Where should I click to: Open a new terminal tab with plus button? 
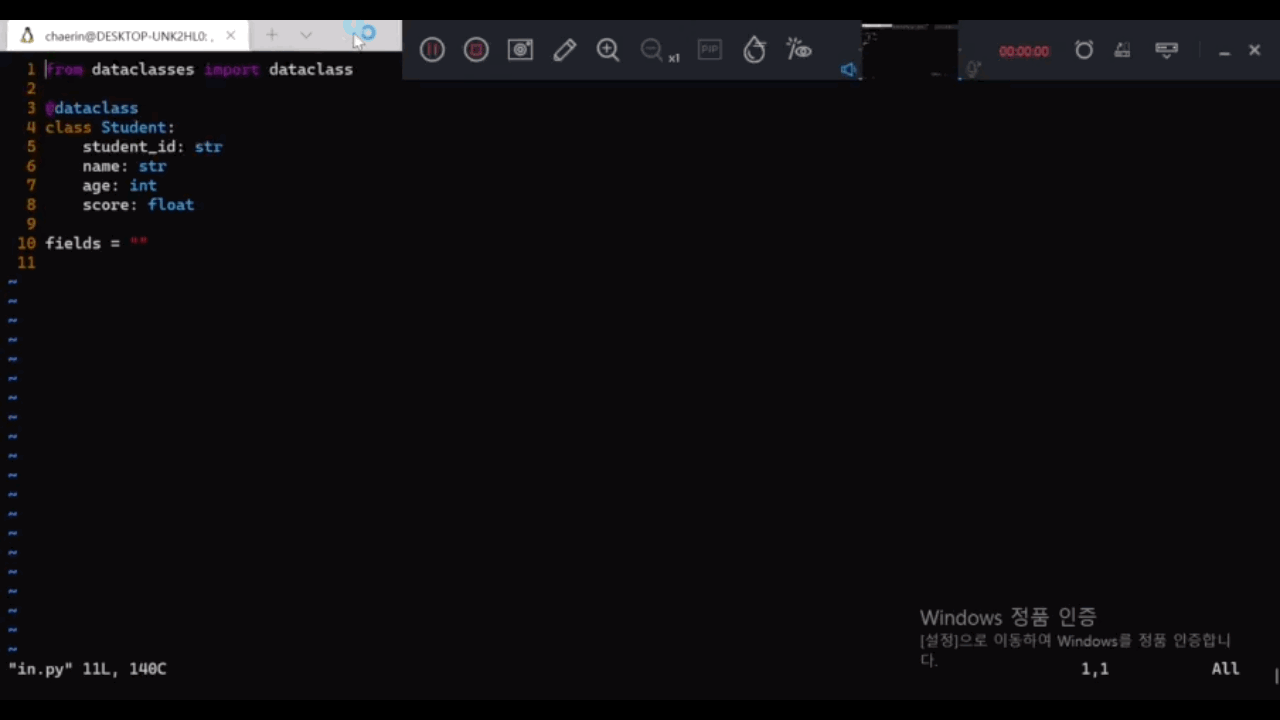point(272,36)
